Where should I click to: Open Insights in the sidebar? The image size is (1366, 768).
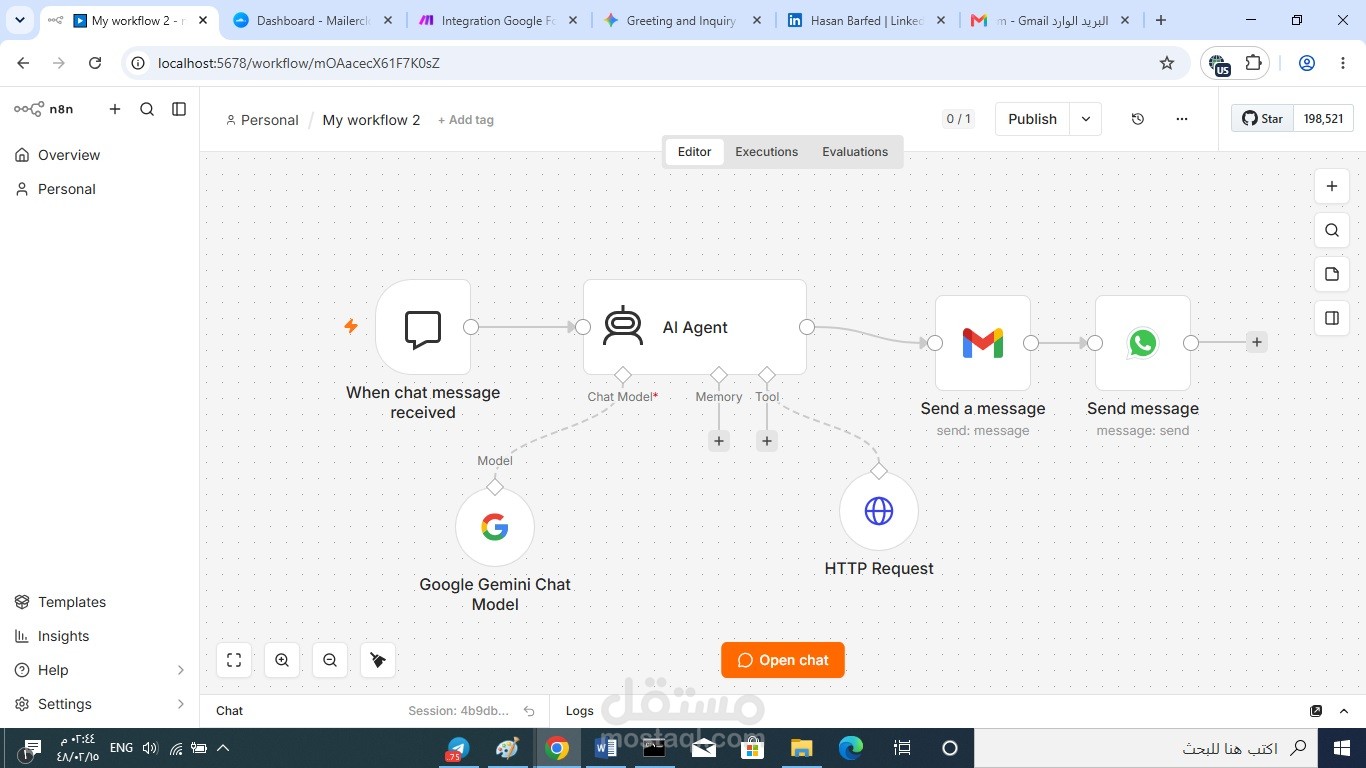[100, 636]
